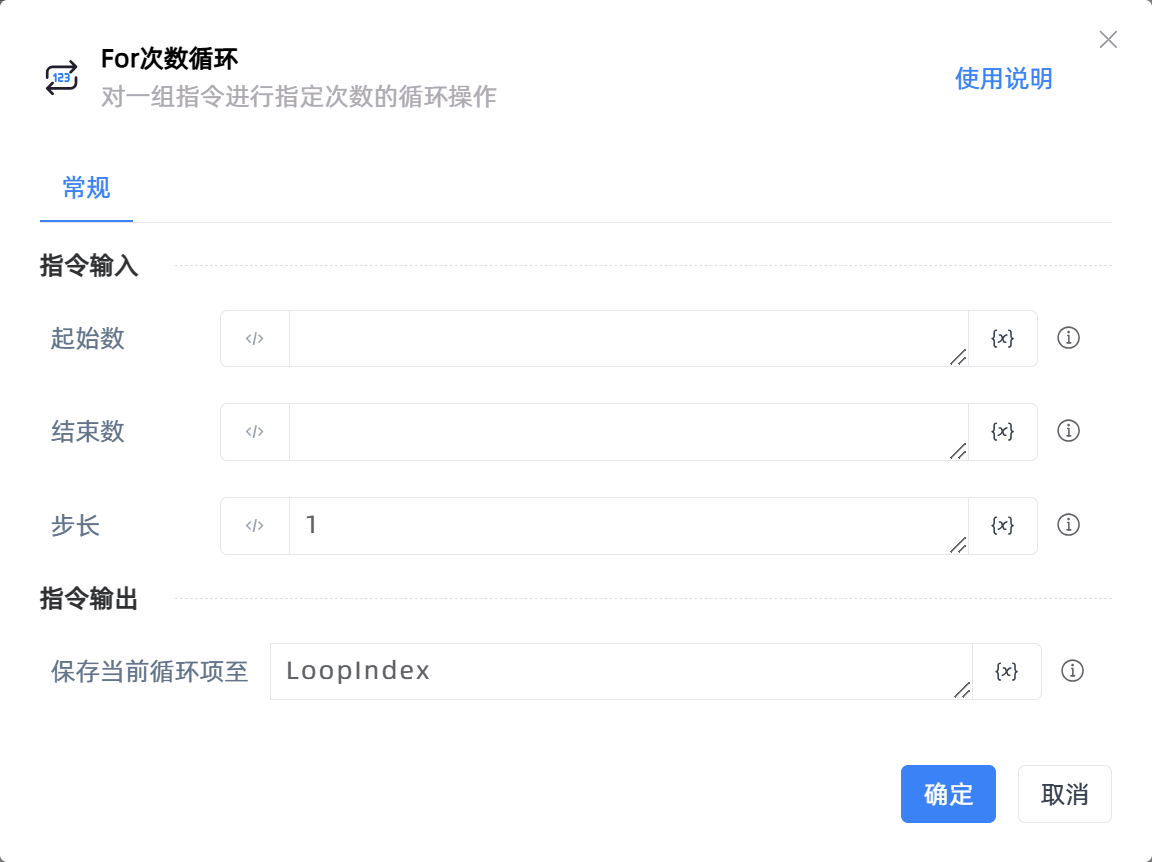Click into the 结束数 input field

(x=620, y=431)
